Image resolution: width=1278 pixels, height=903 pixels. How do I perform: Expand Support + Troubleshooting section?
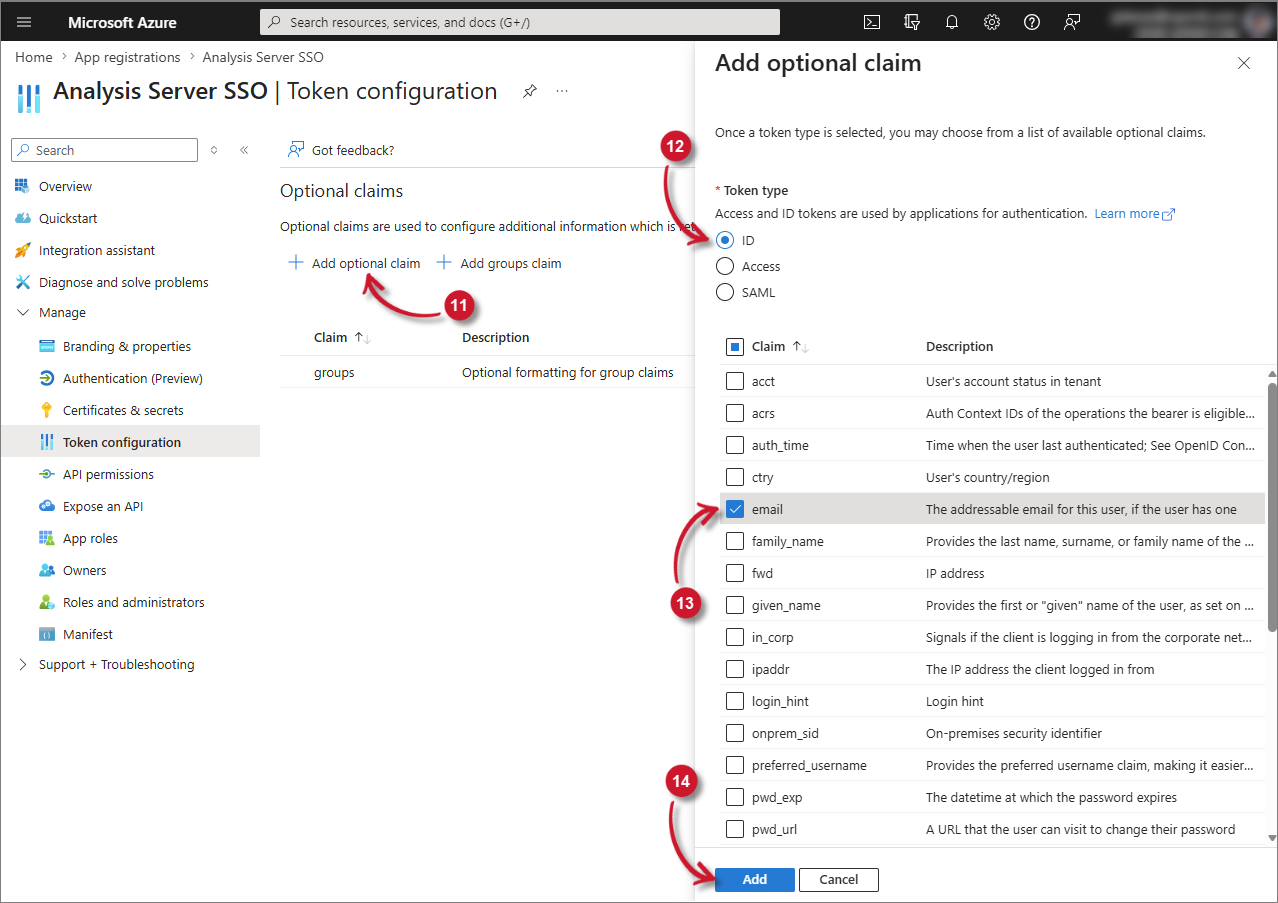point(23,664)
